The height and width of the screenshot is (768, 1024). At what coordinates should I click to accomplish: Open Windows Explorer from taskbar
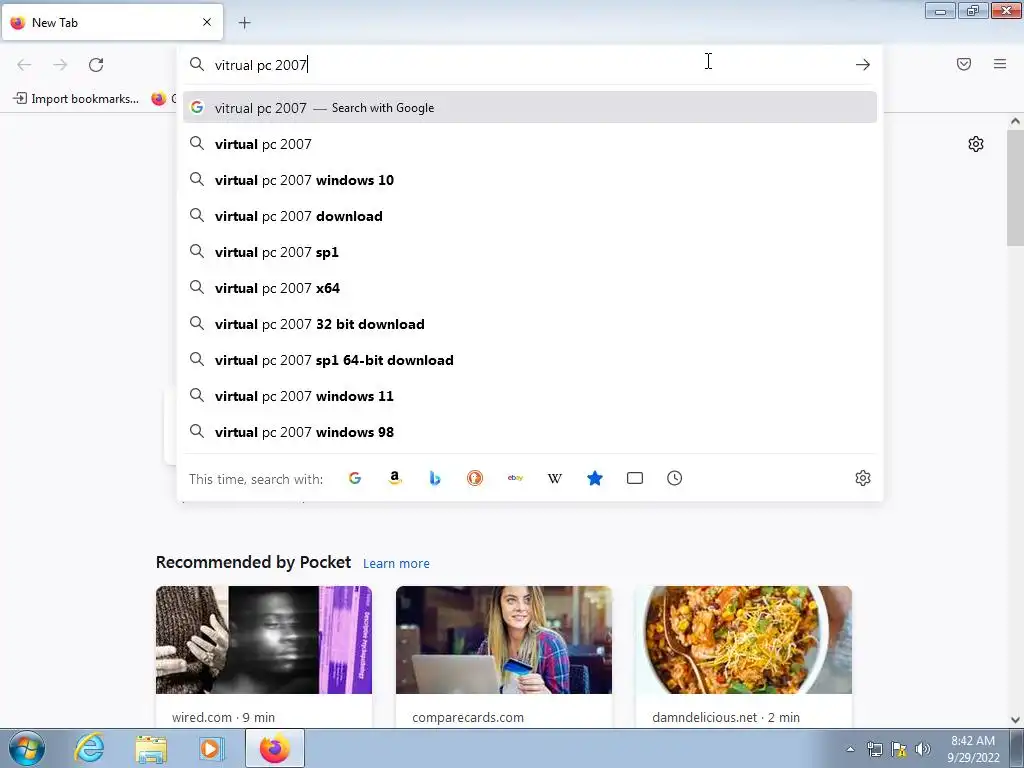[151, 748]
